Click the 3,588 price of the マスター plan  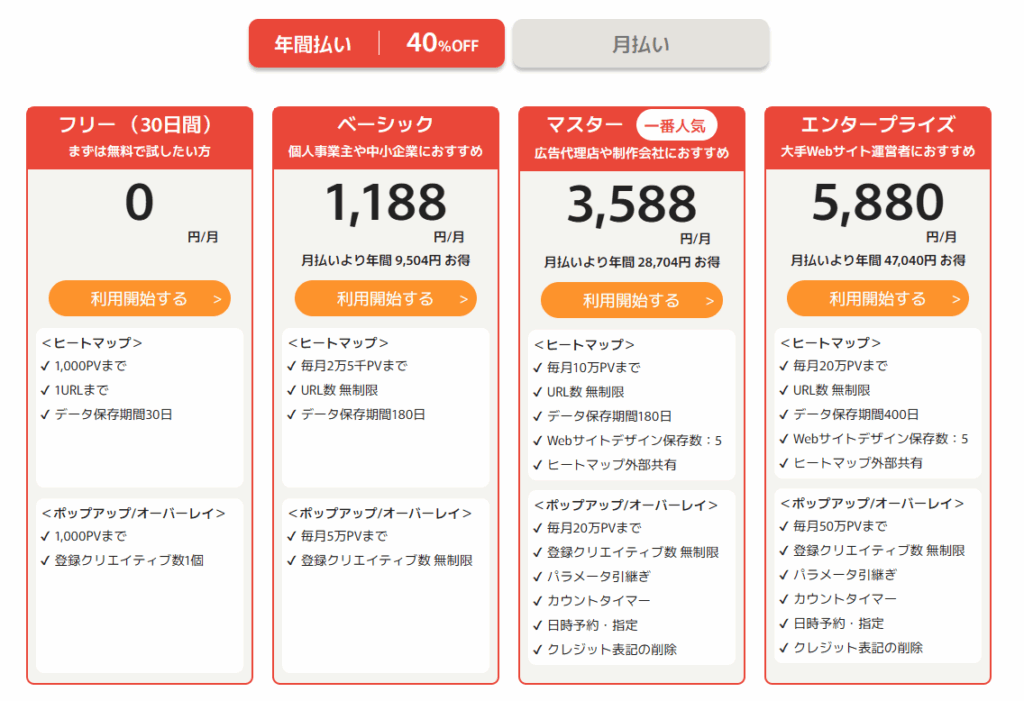632,204
